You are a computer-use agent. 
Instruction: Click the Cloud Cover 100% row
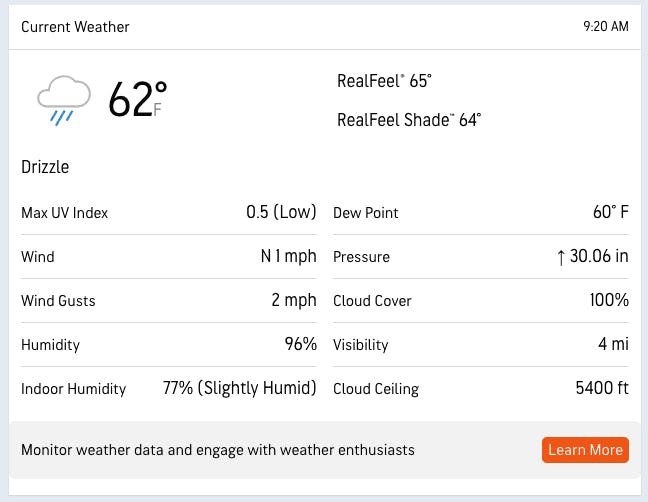[480, 301]
